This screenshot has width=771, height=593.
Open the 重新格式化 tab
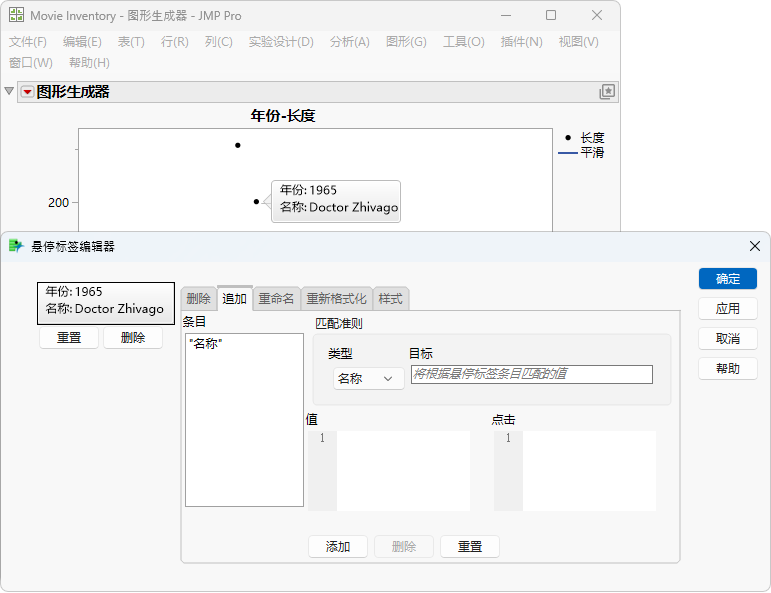337,298
